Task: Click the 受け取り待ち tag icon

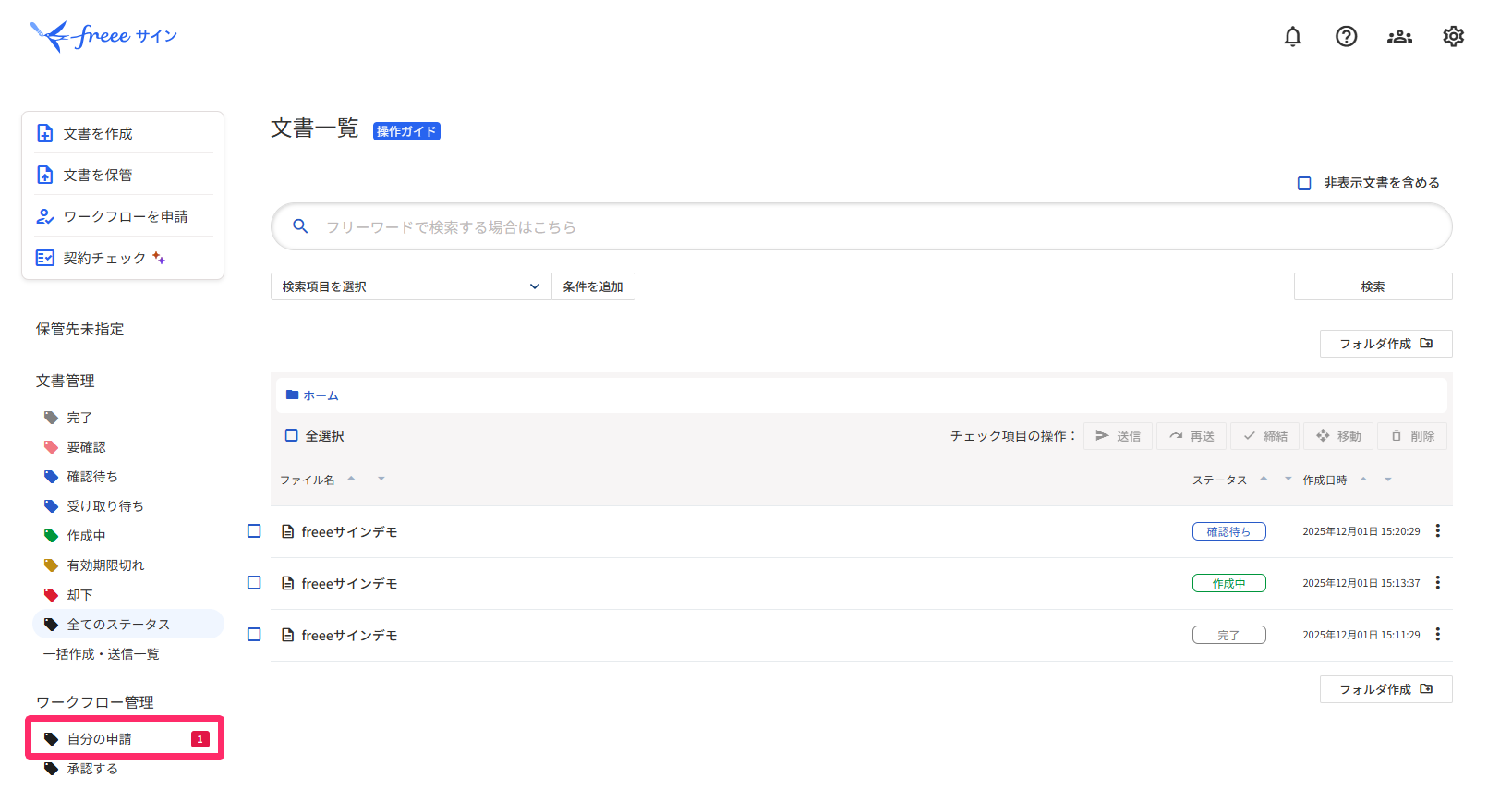Action: tap(51, 506)
